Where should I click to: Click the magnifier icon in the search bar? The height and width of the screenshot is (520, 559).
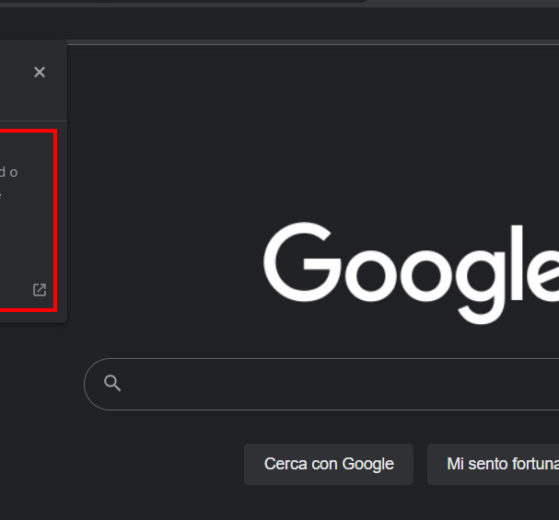click(112, 383)
